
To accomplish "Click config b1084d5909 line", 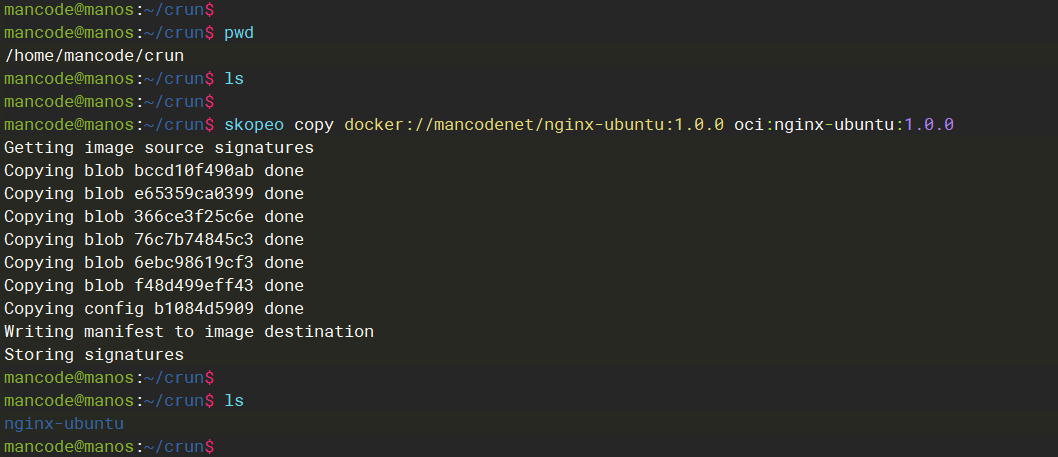I will [x=153, y=309].
